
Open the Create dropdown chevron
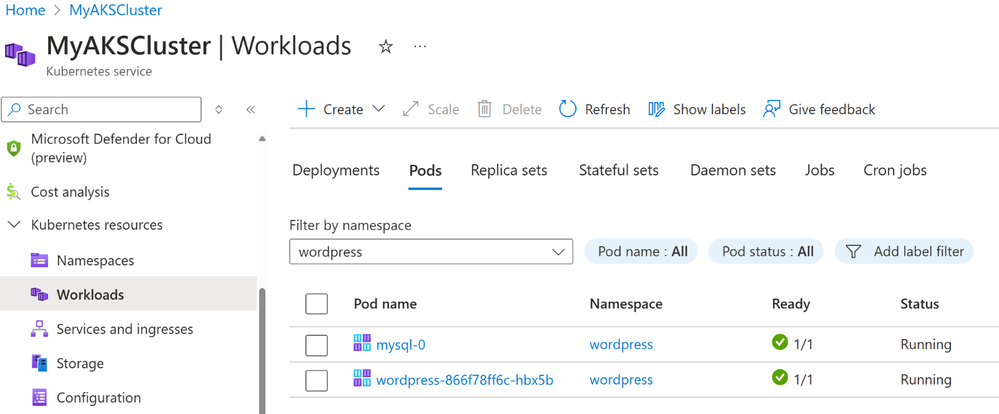point(378,109)
